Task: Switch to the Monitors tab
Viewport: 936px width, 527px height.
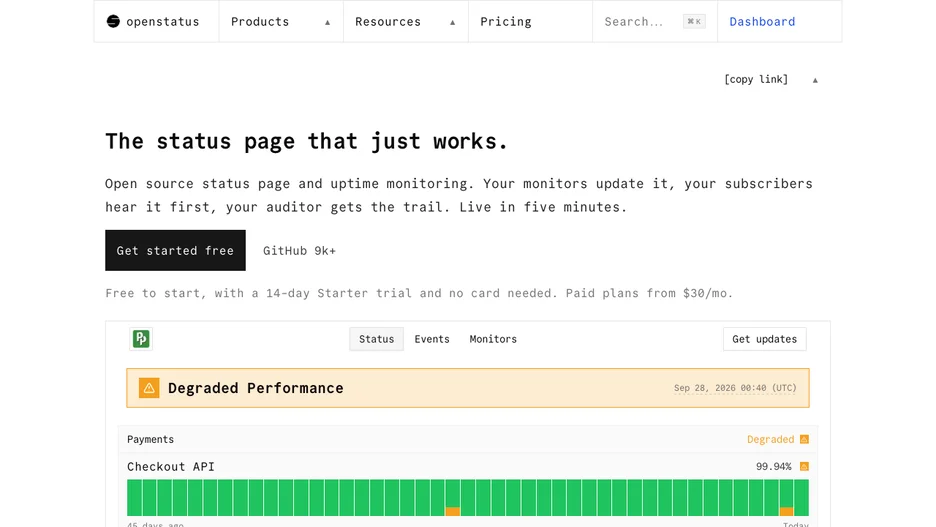Action: tap(493, 339)
